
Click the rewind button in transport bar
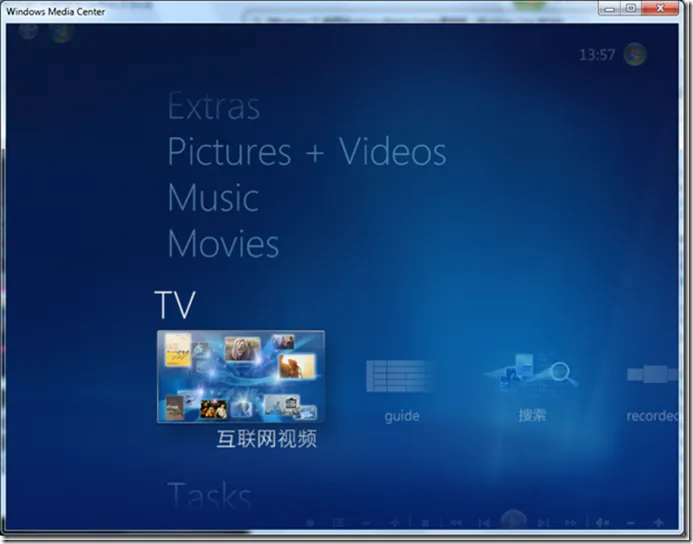(455, 523)
